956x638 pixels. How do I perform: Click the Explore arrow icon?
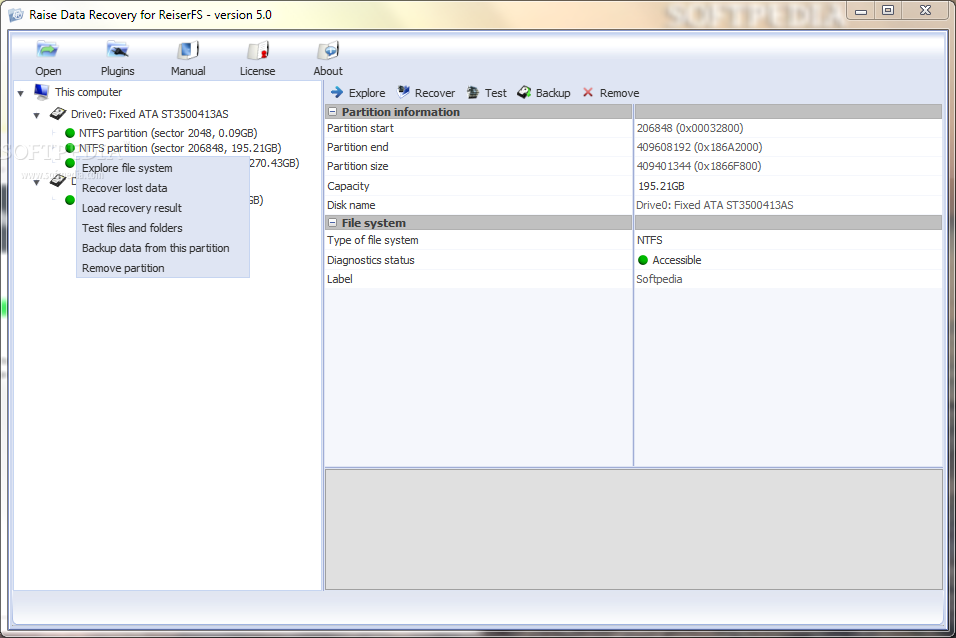point(337,93)
